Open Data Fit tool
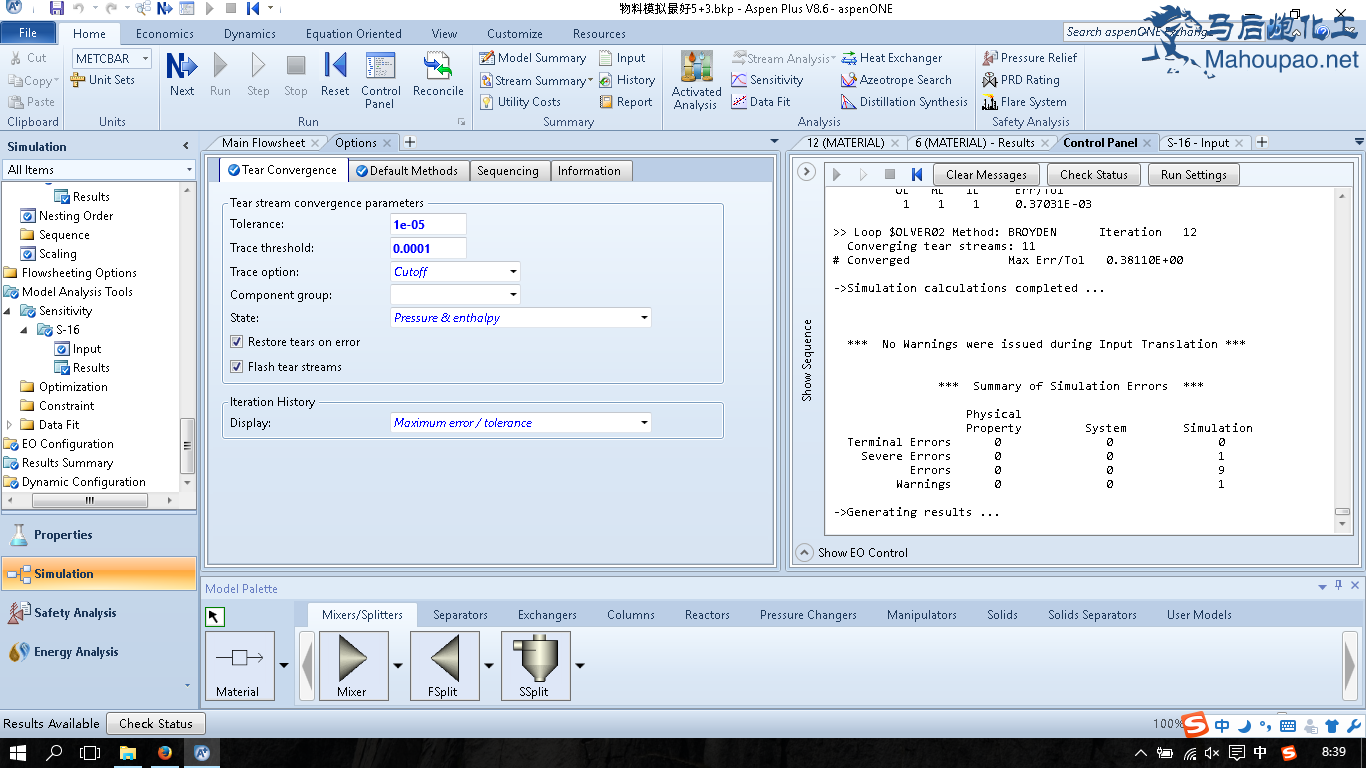The width and height of the screenshot is (1366, 768). click(x=760, y=102)
